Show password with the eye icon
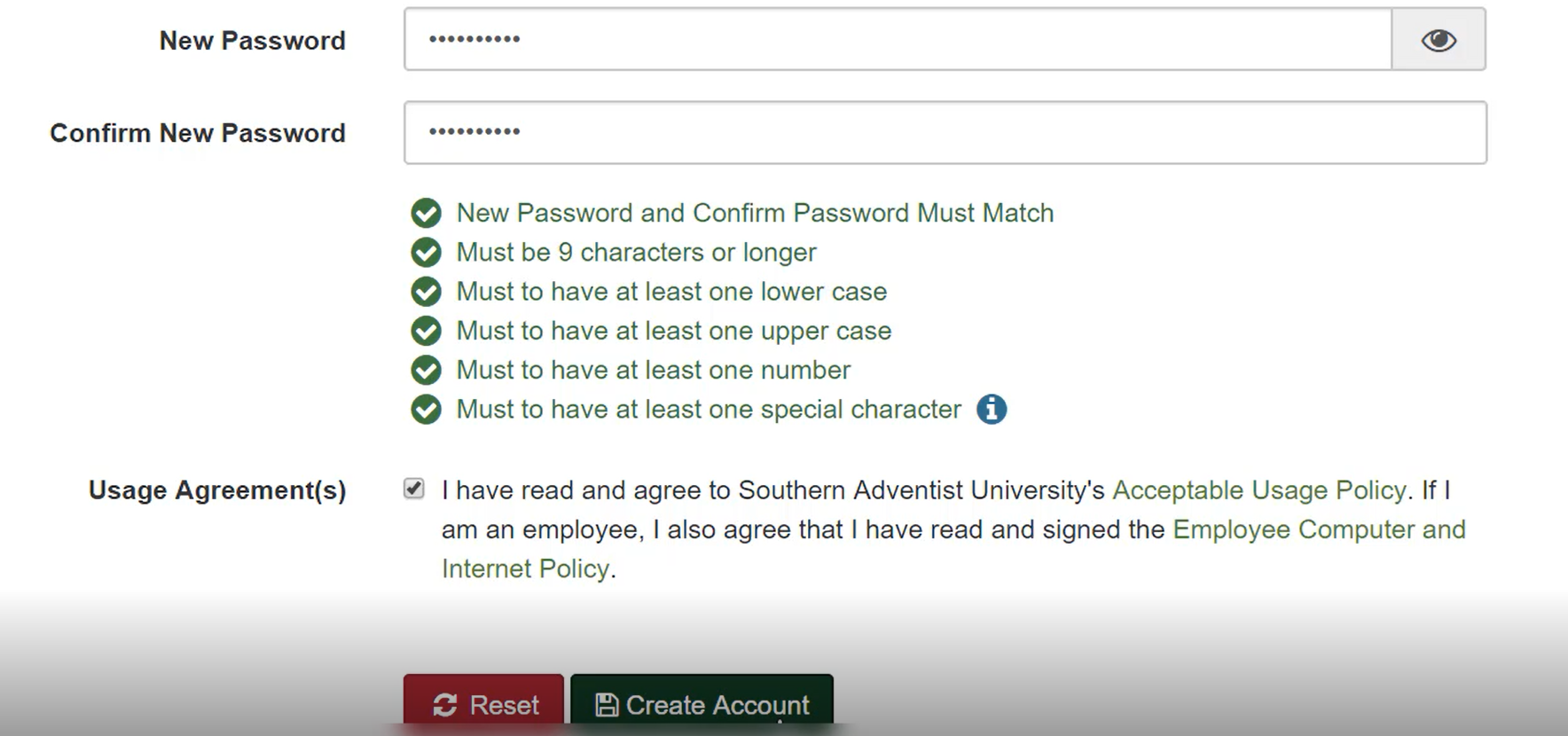 [1439, 40]
